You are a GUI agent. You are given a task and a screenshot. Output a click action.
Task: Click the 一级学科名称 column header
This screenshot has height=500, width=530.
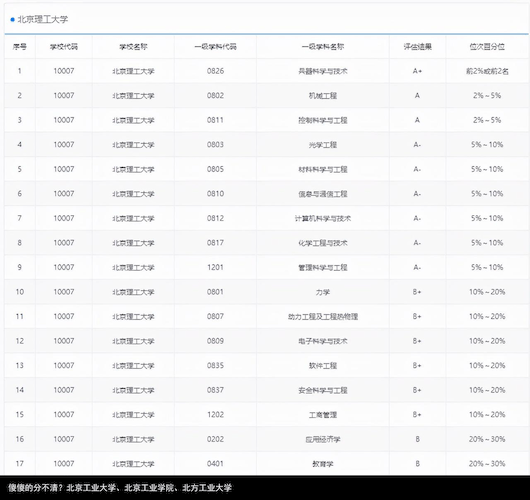point(323,47)
